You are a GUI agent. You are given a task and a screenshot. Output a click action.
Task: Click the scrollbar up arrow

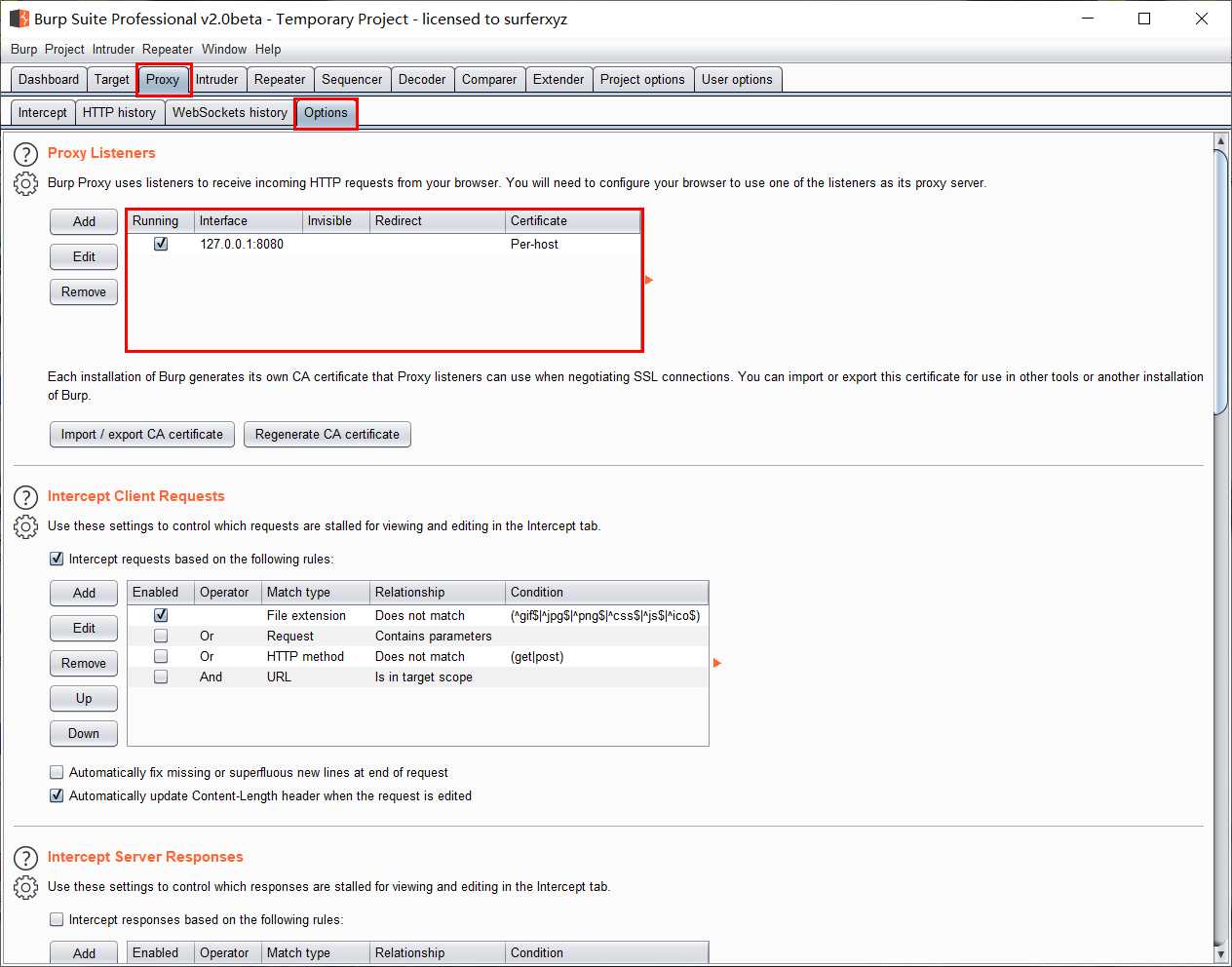point(1220,141)
